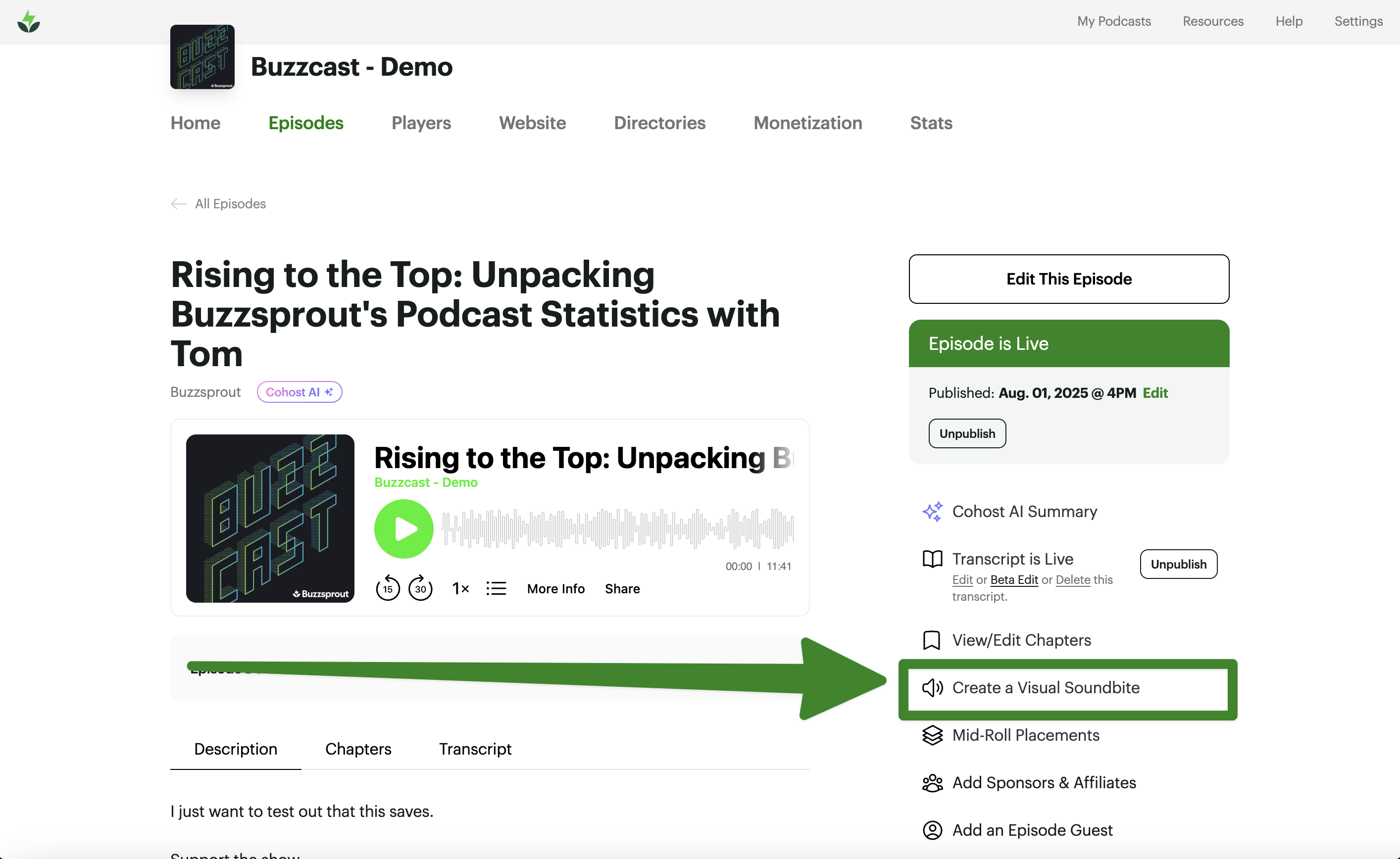Screen dimensions: 1400x859
Task: Click the Add Sponsors & Affiliates people icon
Action: tap(932, 783)
